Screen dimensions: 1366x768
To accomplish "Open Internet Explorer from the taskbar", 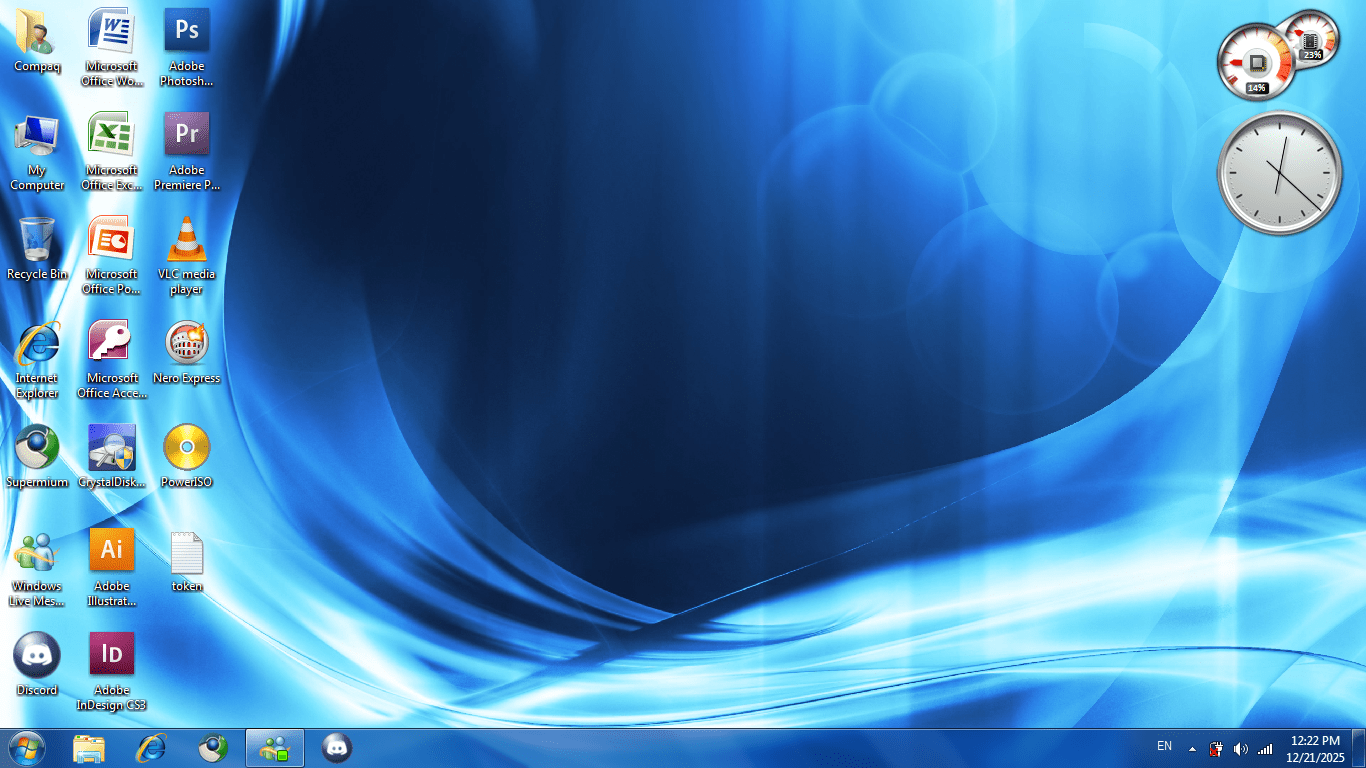I will (152, 747).
